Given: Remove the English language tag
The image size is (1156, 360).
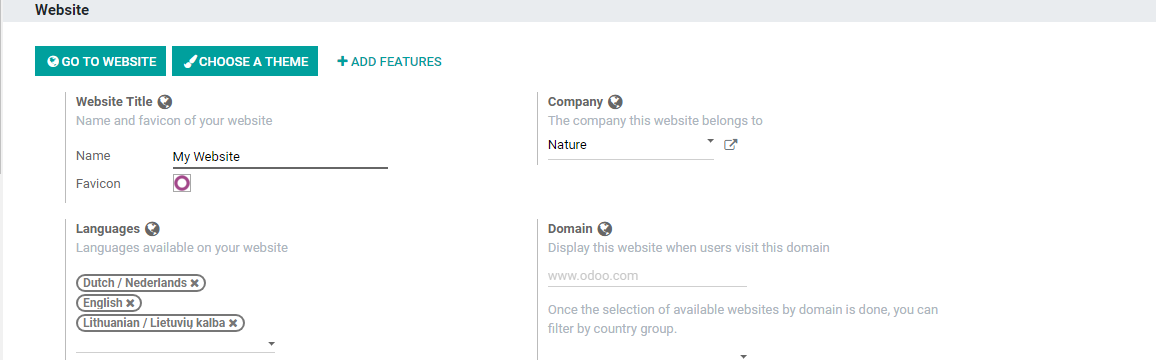Looking at the screenshot, I should point(130,303).
